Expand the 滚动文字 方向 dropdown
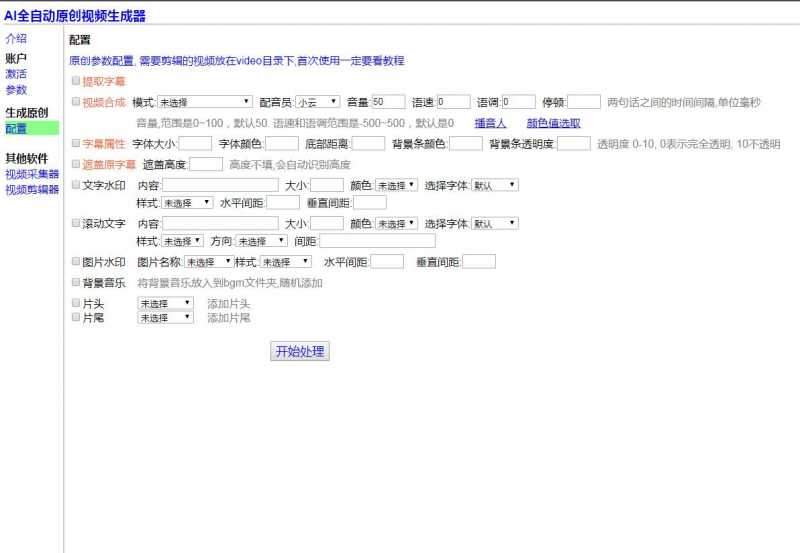Image resolution: width=800 pixels, height=553 pixels. [262, 241]
